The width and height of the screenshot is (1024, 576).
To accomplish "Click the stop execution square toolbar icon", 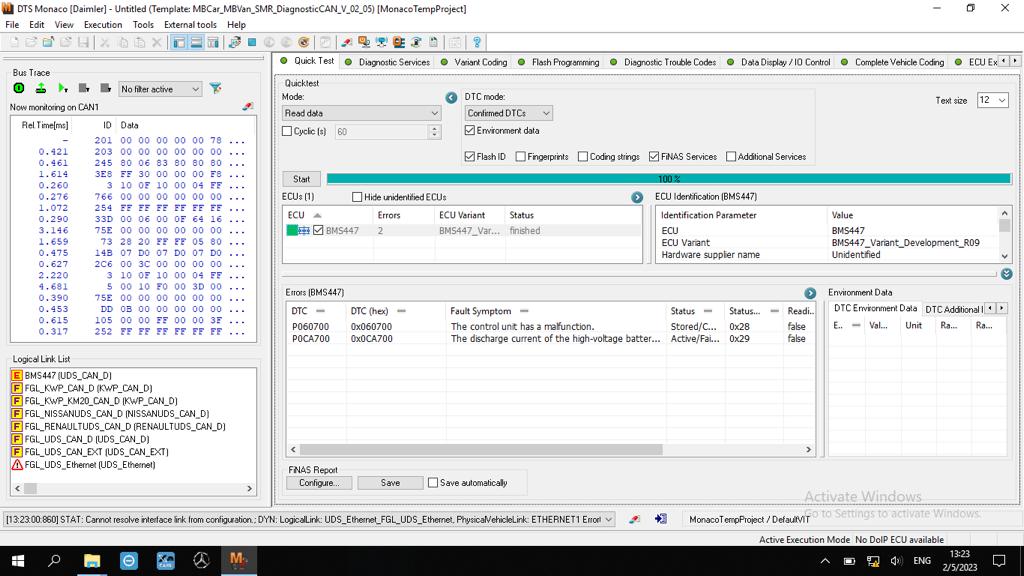I will (x=252, y=42).
